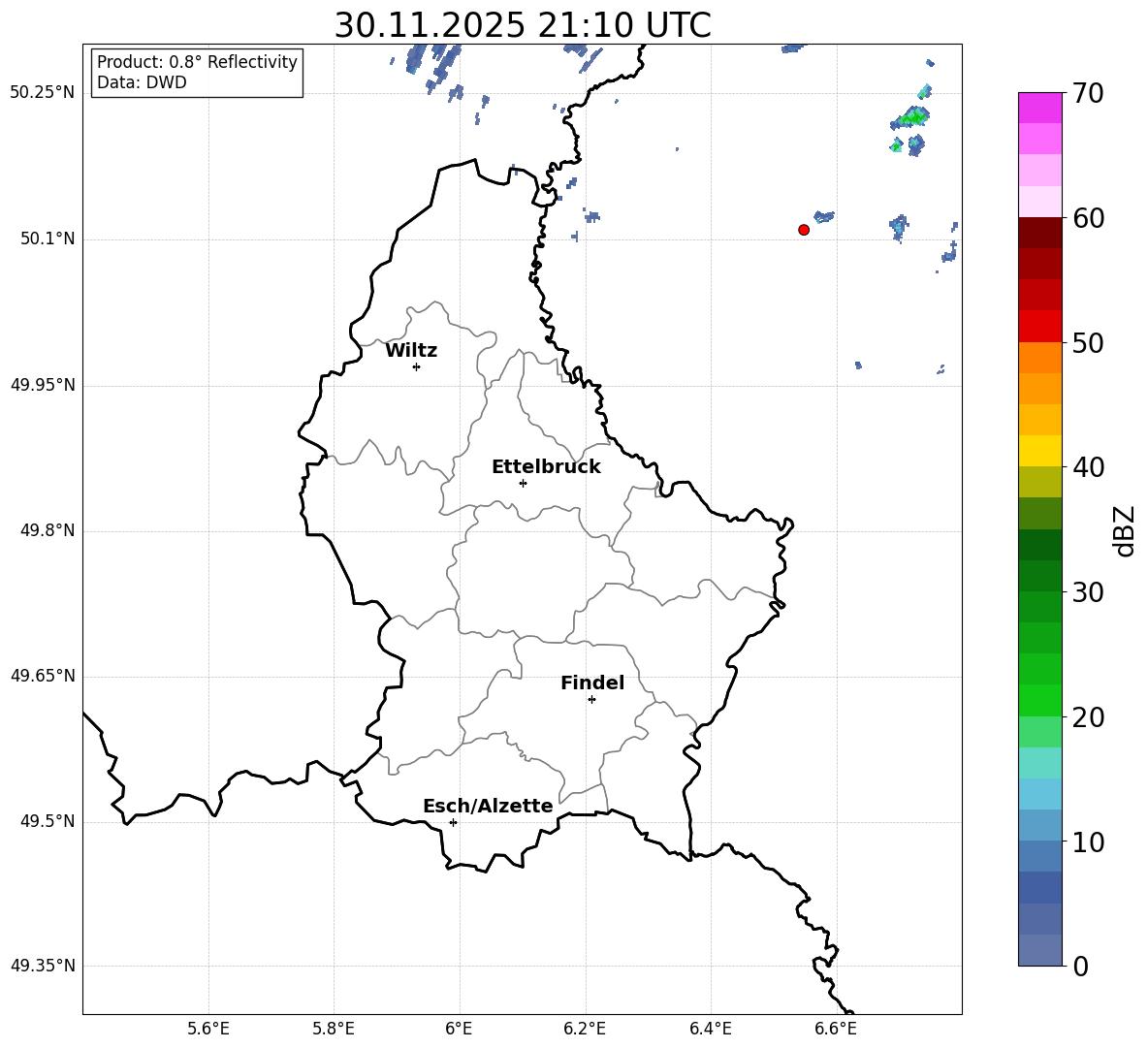
Task: Click the Wiltz station cross marker
Action: 417,366
